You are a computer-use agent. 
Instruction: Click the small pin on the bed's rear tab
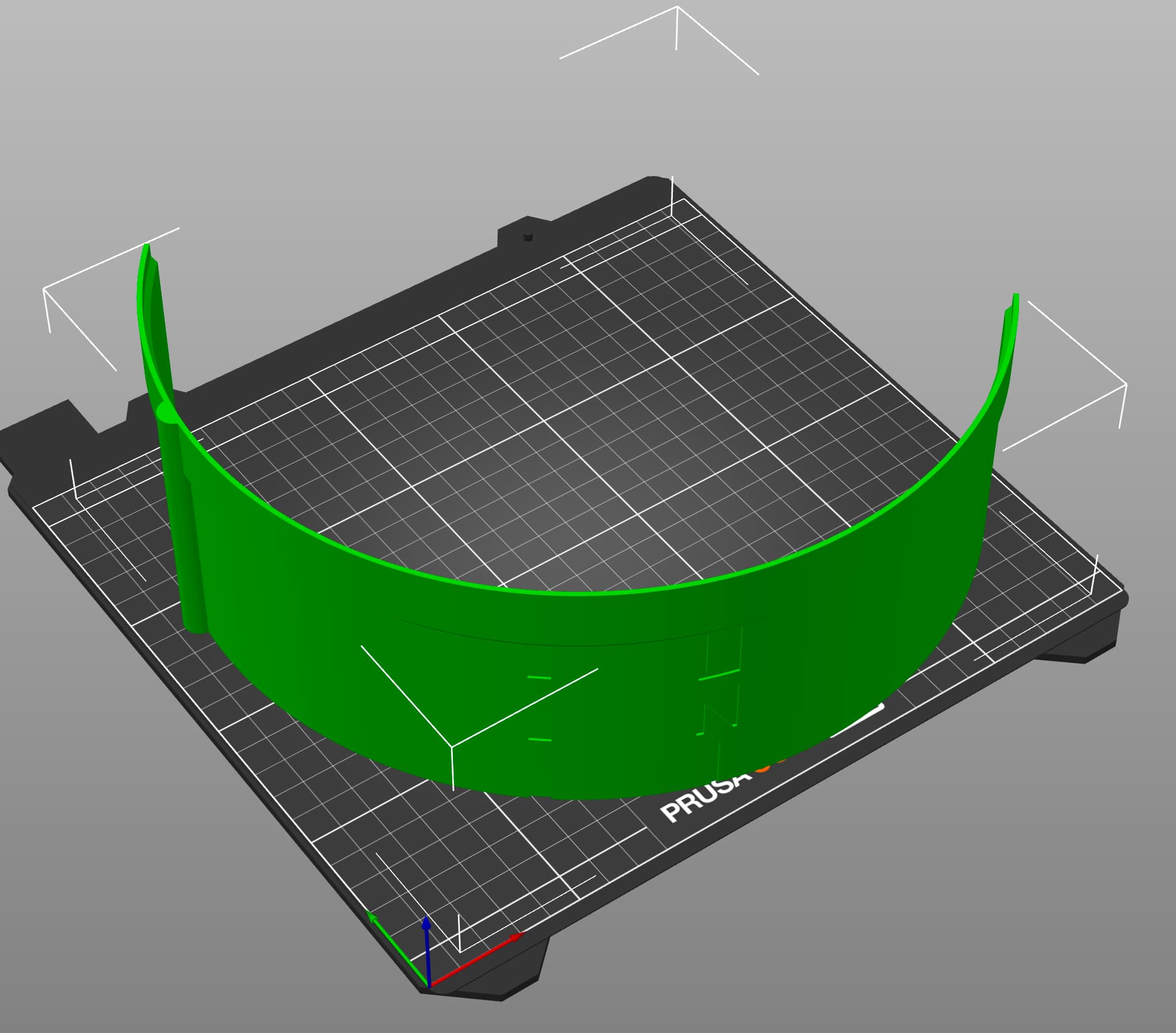pyautogui.click(x=528, y=237)
